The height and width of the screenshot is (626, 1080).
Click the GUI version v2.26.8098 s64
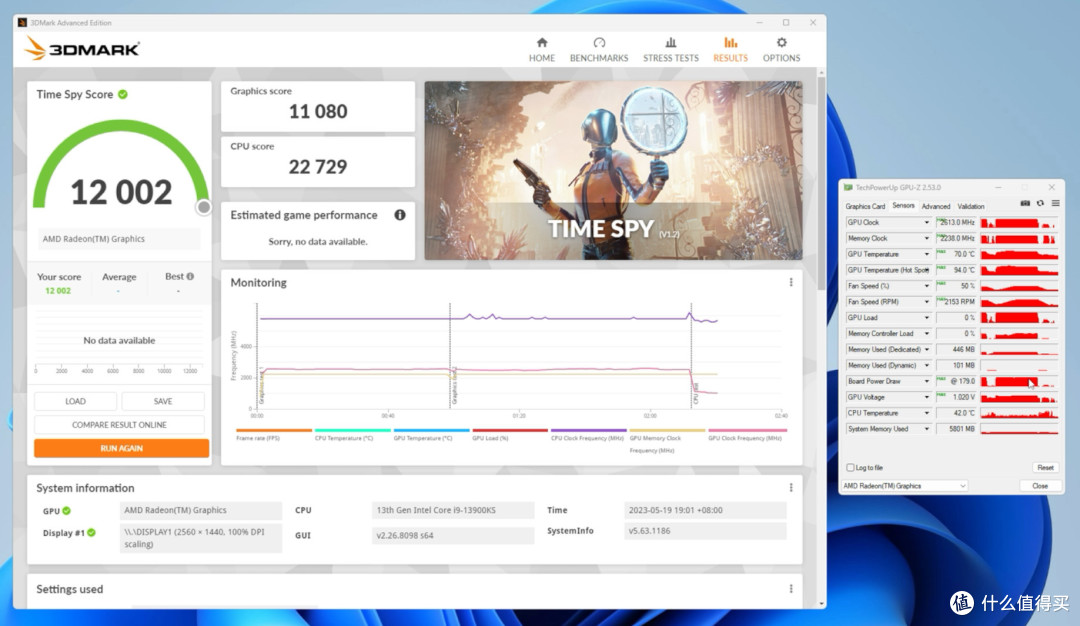tap(453, 535)
